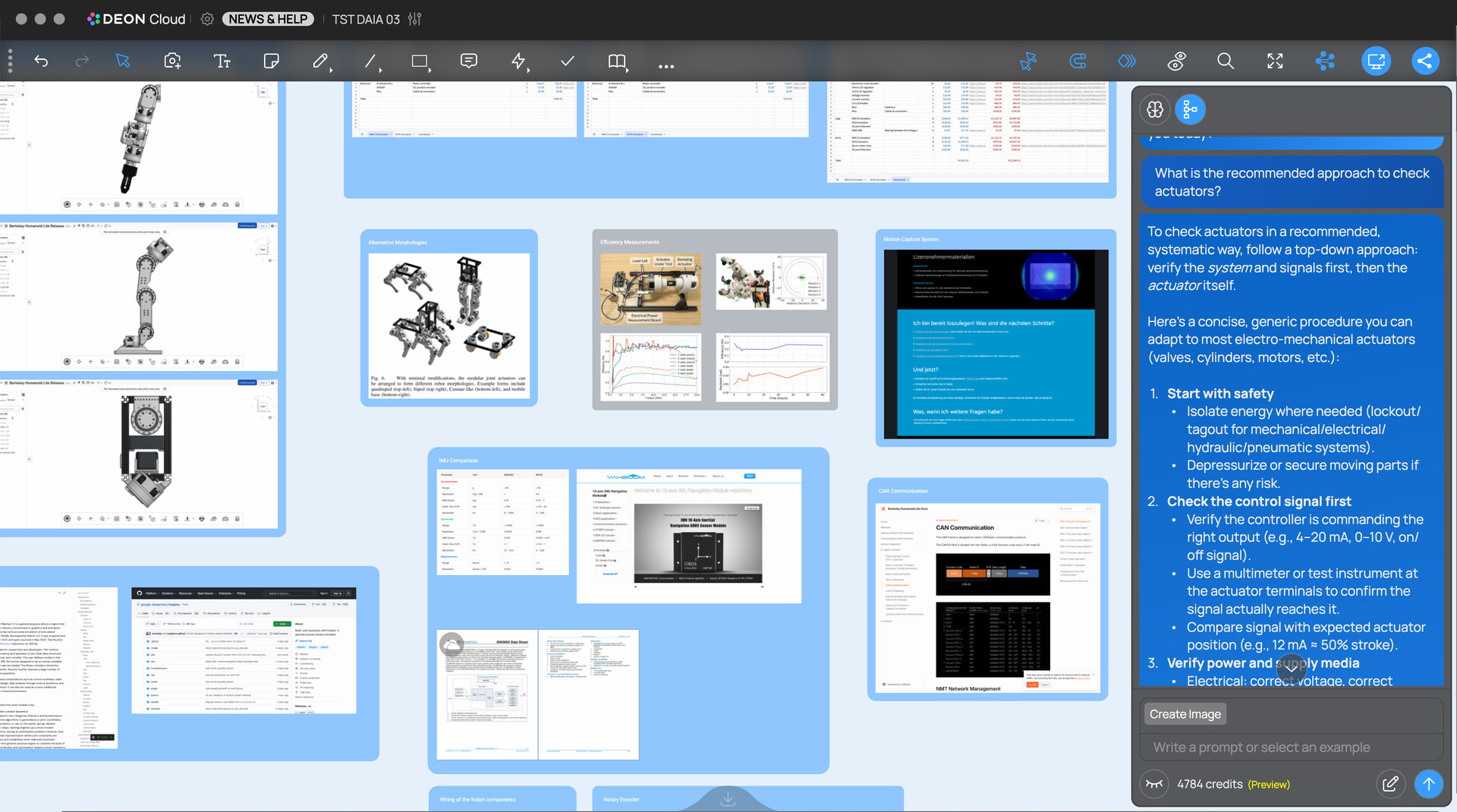This screenshot has width=1457, height=812.
Task: Select the Alternative Morphologies frame title
Action: tap(398, 243)
